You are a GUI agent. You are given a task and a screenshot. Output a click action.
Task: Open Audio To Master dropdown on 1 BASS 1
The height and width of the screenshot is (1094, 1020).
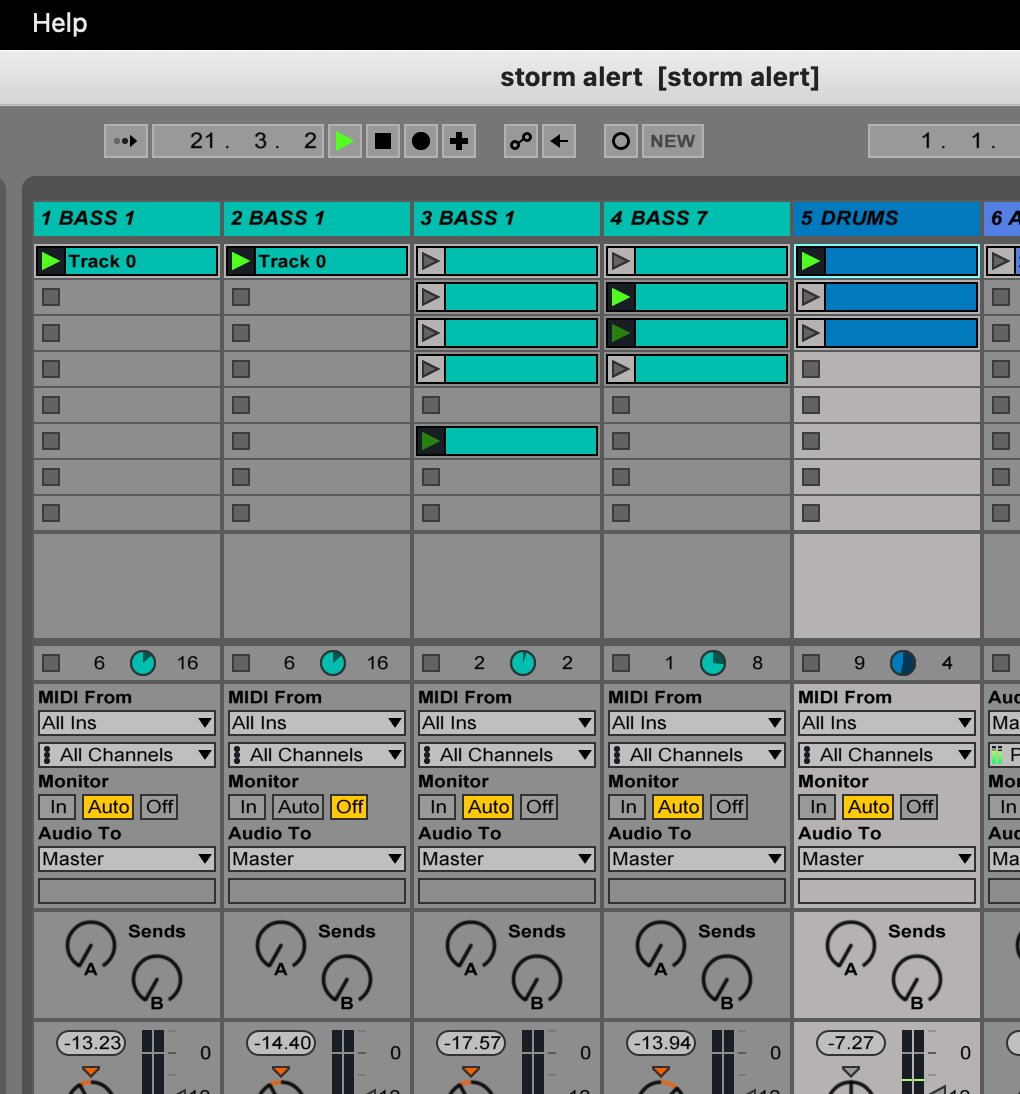127,859
